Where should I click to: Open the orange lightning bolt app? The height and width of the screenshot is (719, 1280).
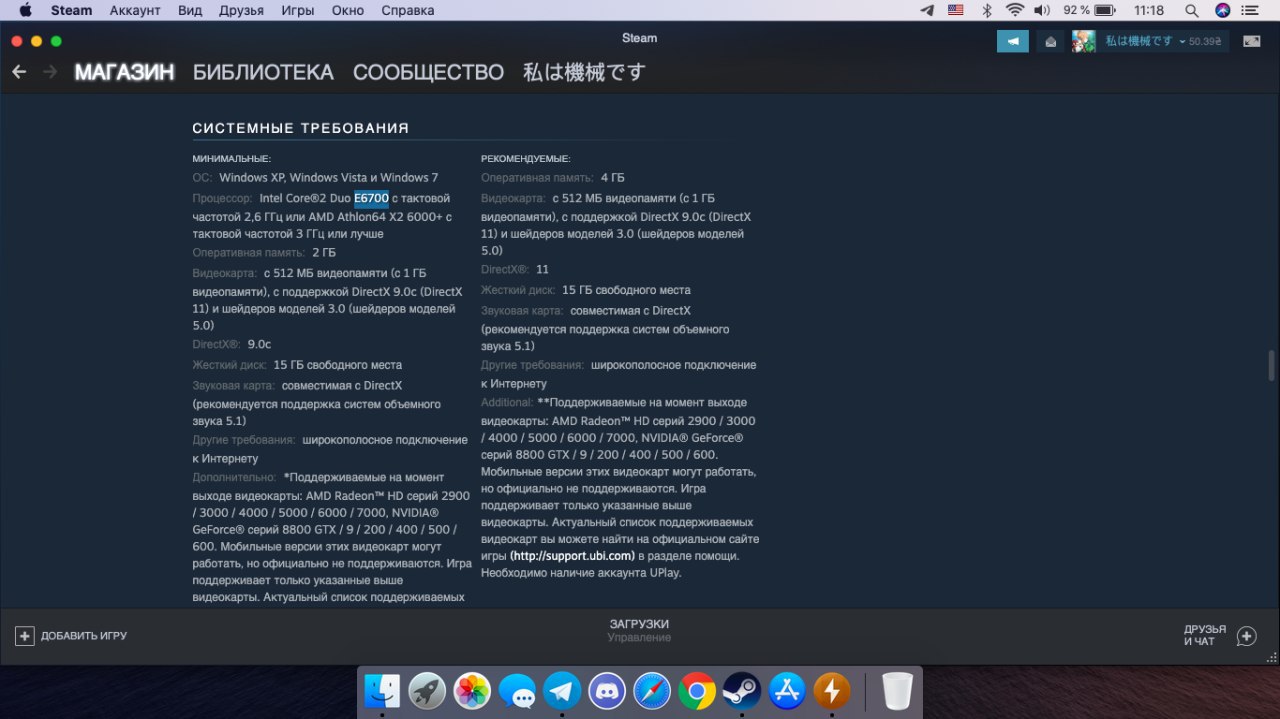tap(832, 691)
